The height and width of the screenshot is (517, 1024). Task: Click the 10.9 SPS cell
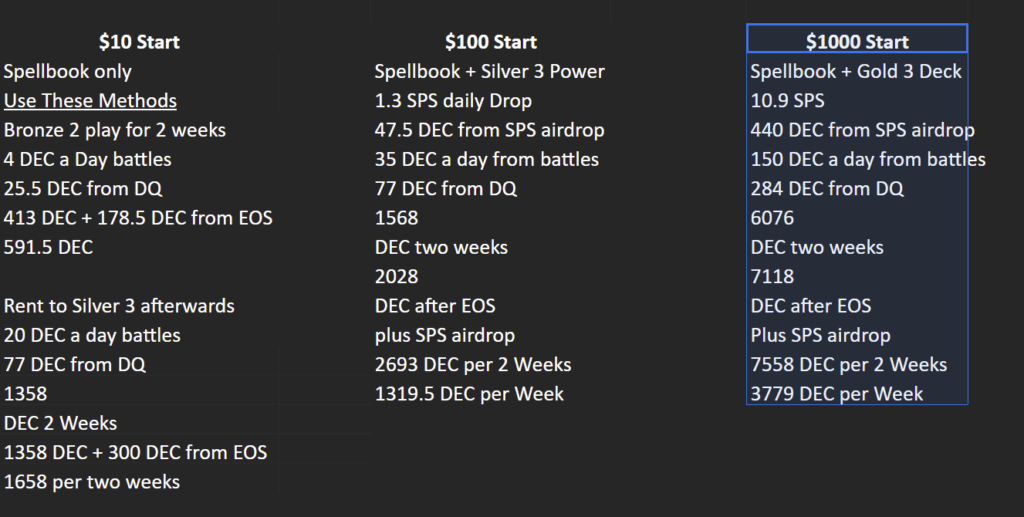(787, 101)
